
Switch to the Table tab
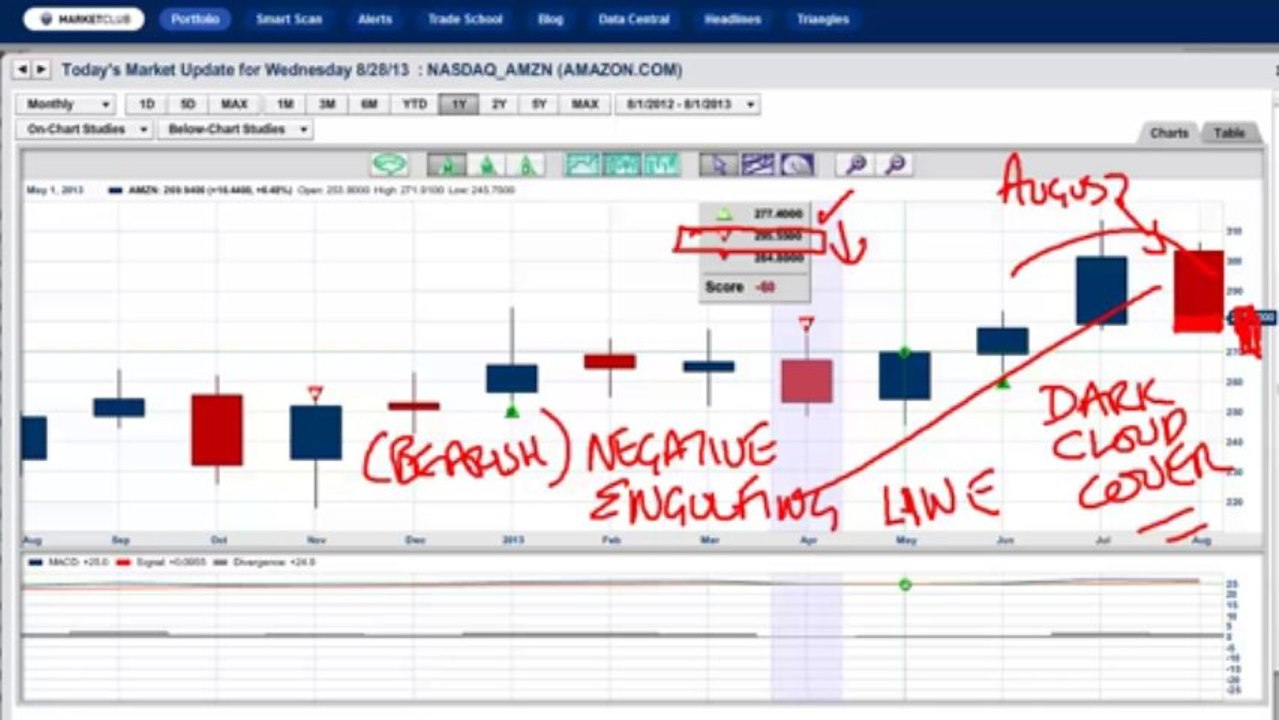click(x=1229, y=133)
